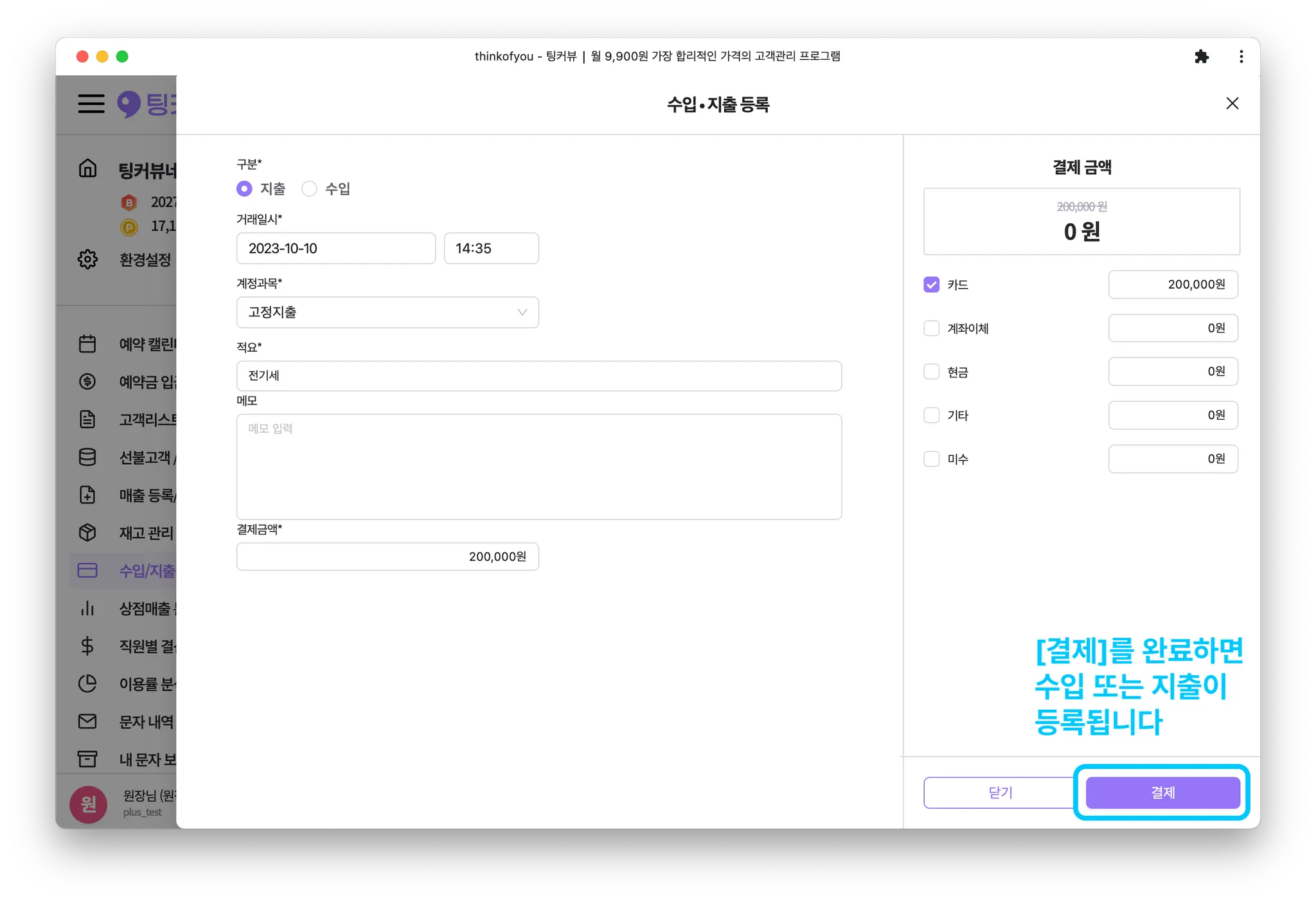
Task: Click the 재고 관리 box icon
Action: [x=88, y=532]
